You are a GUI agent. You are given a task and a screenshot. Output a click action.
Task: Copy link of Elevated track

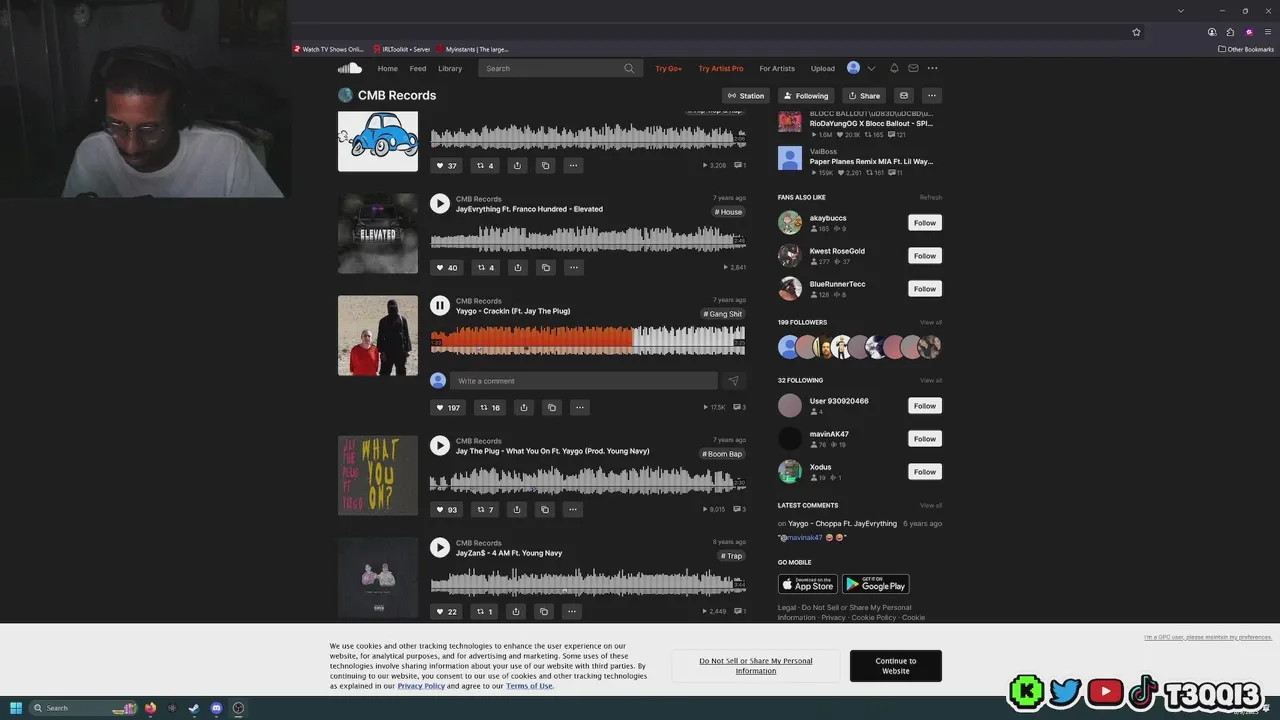[x=545, y=267]
